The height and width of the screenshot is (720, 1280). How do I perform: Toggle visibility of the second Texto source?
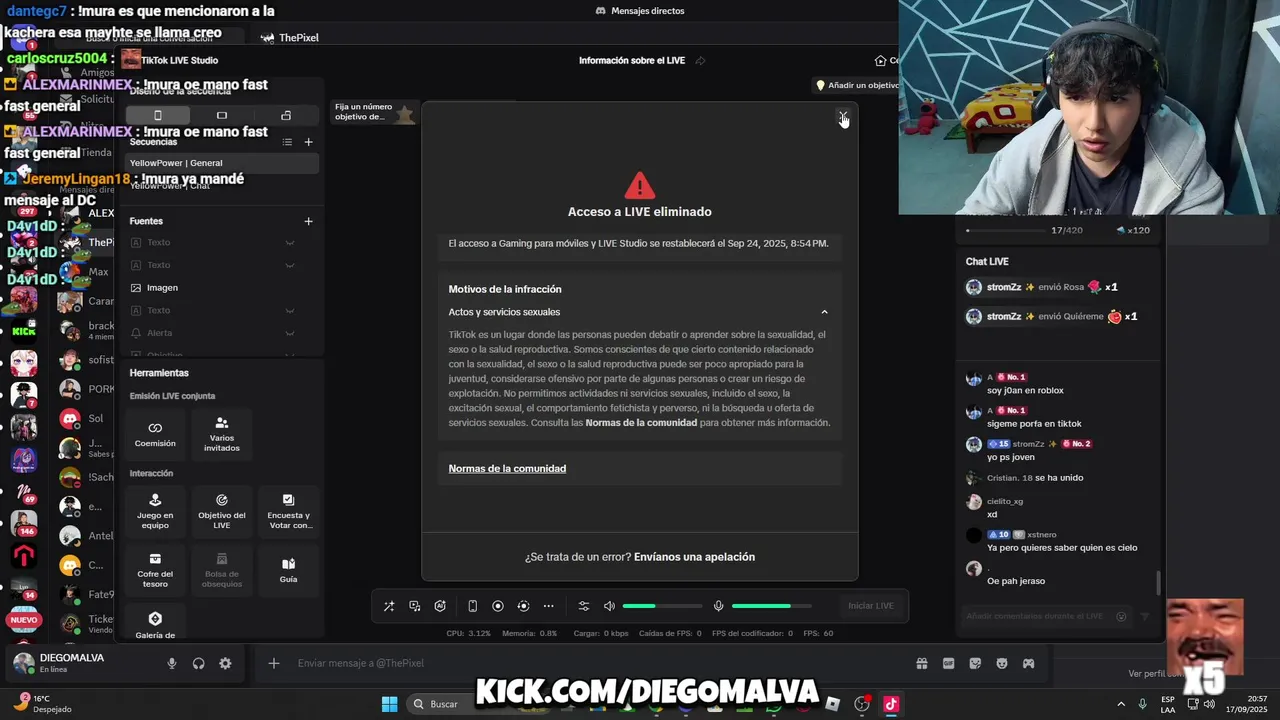(290, 265)
